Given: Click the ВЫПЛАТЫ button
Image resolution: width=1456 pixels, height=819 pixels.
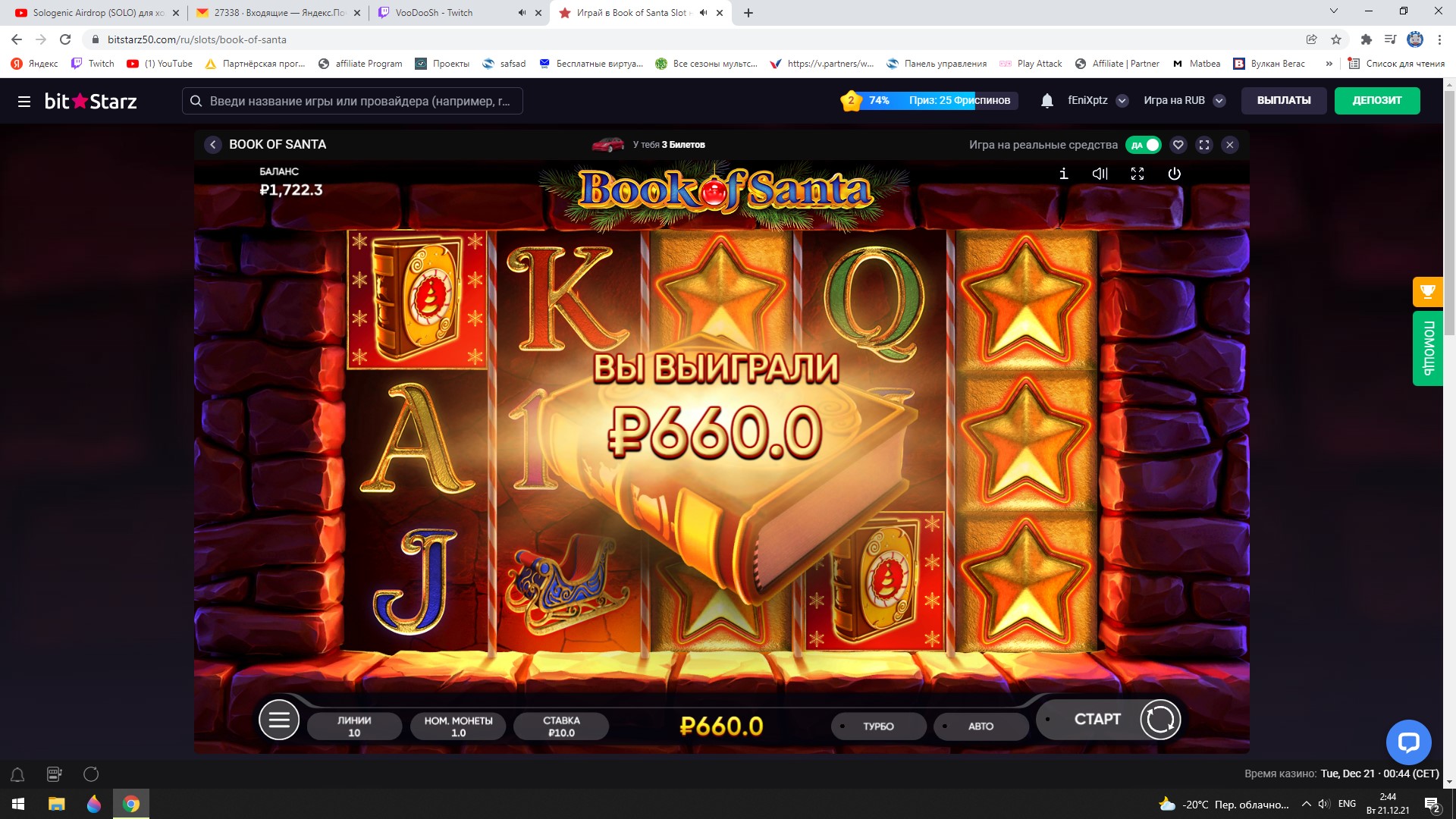Looking at the screenshot, I should (x=1284, y=101).
